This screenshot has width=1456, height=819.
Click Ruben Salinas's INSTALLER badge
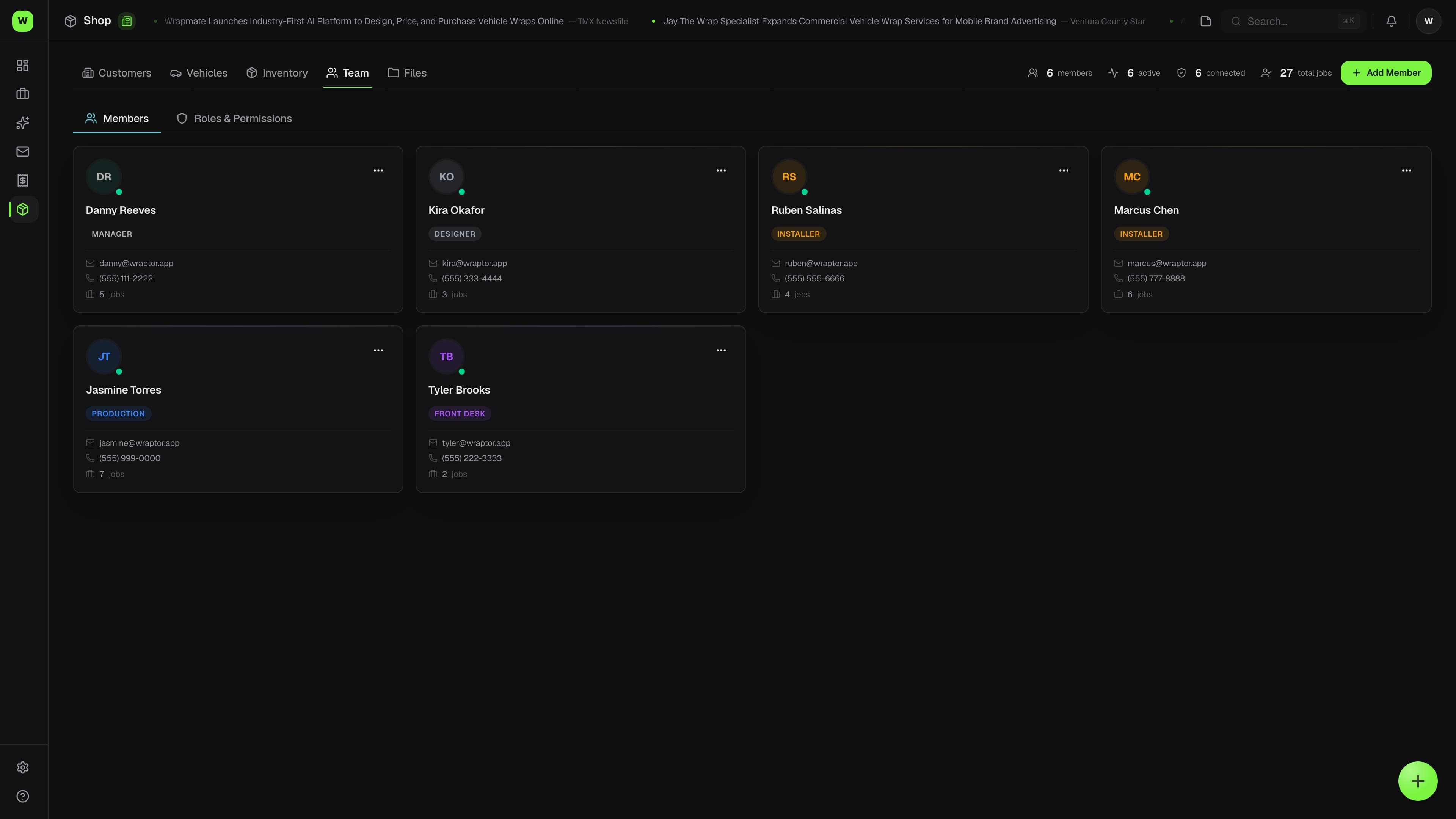[x=798, y=234]
